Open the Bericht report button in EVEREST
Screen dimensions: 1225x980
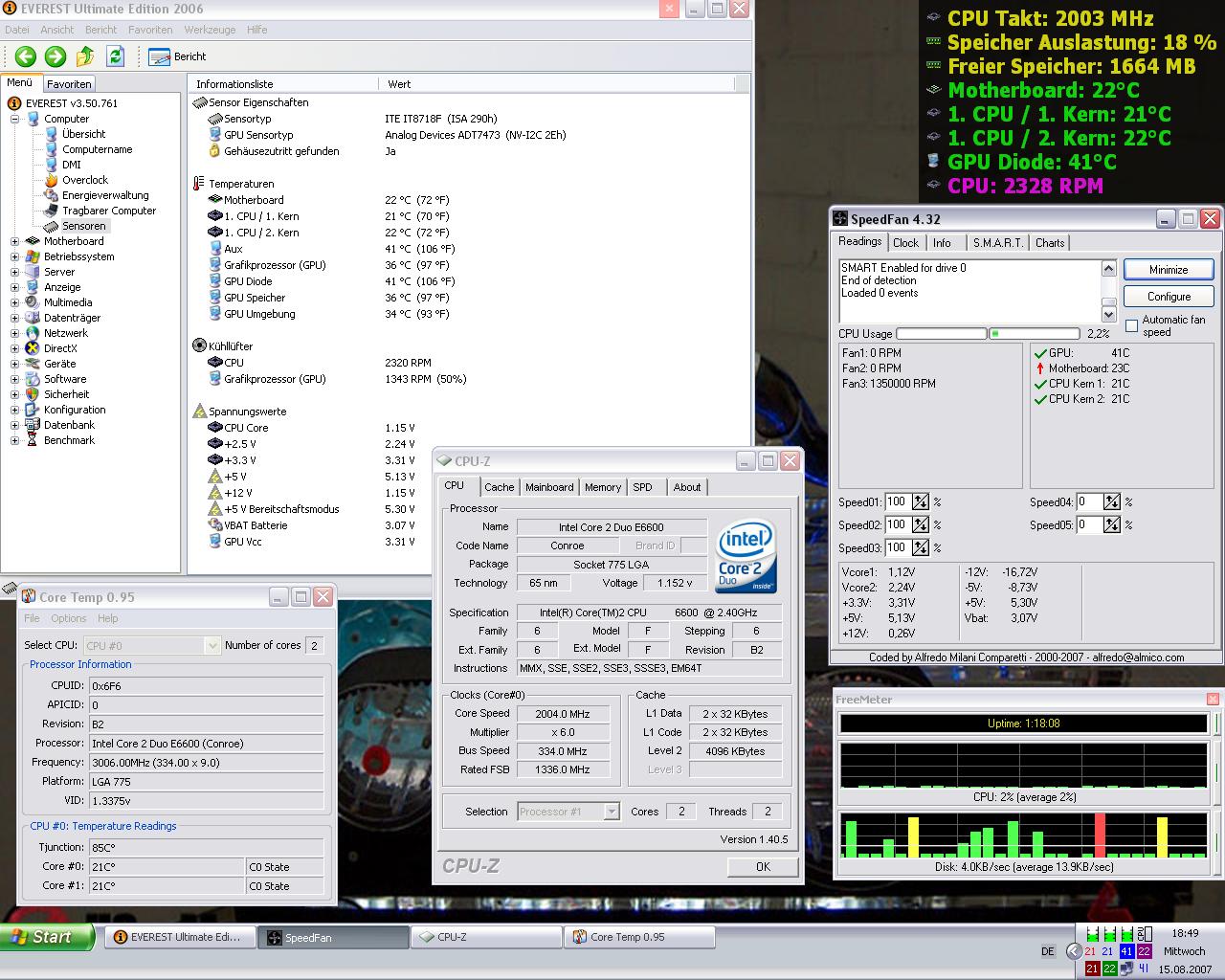click(178, 56)
